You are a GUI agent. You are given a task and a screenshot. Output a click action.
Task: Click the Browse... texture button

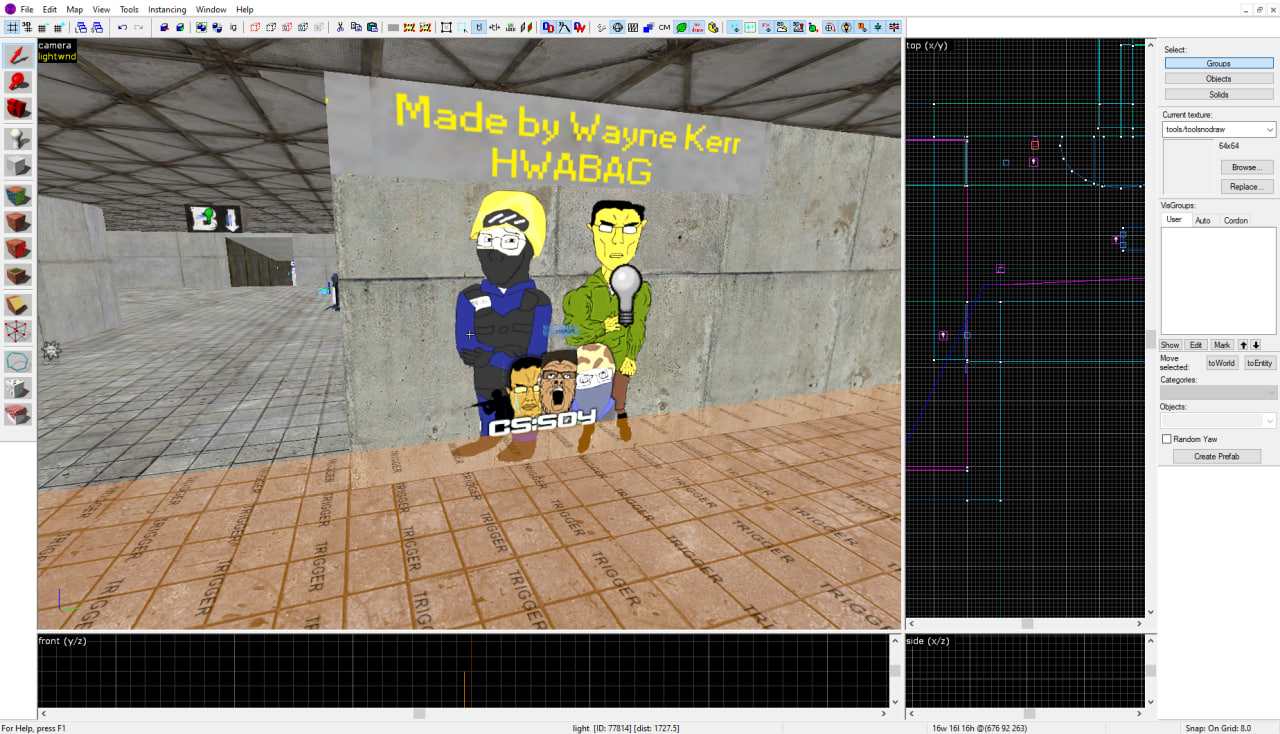(x=1247, y=167)
